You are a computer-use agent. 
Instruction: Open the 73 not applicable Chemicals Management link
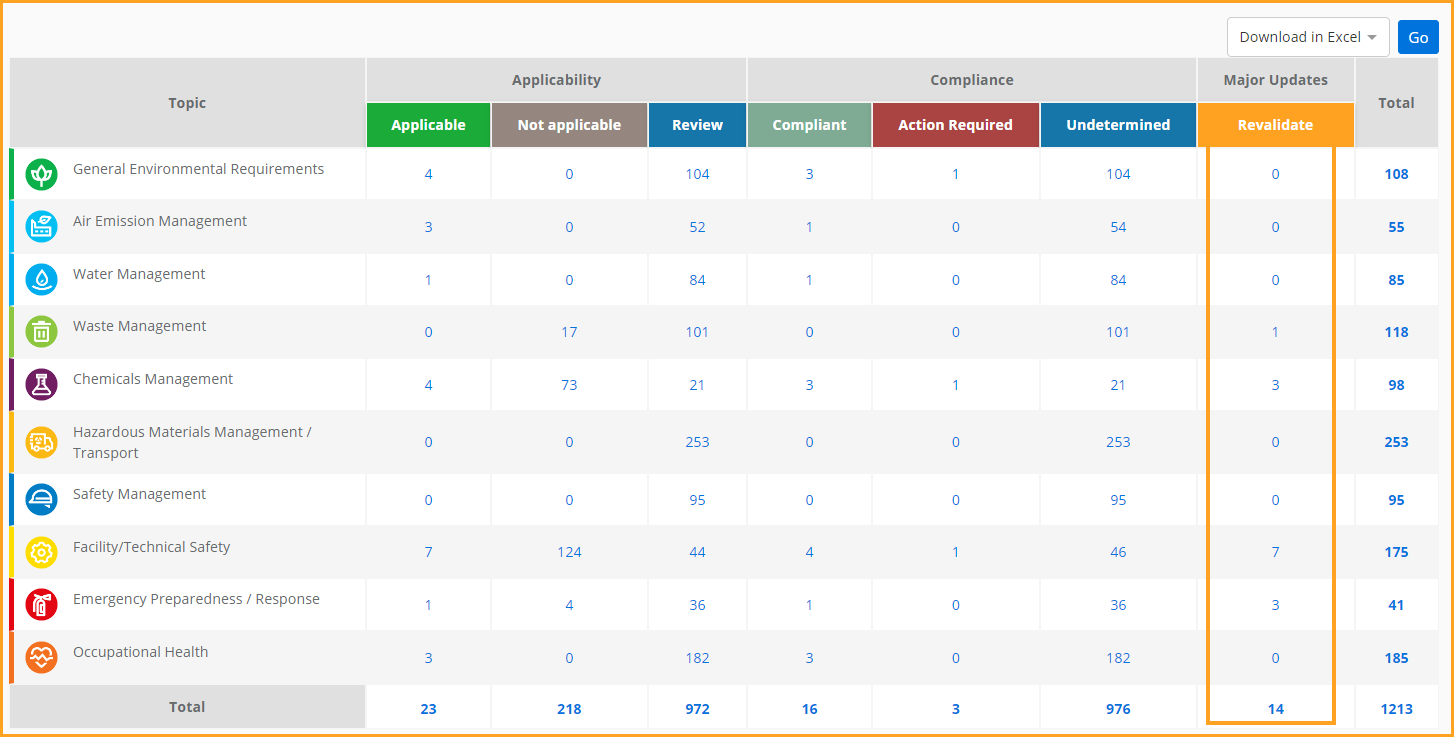569,385
